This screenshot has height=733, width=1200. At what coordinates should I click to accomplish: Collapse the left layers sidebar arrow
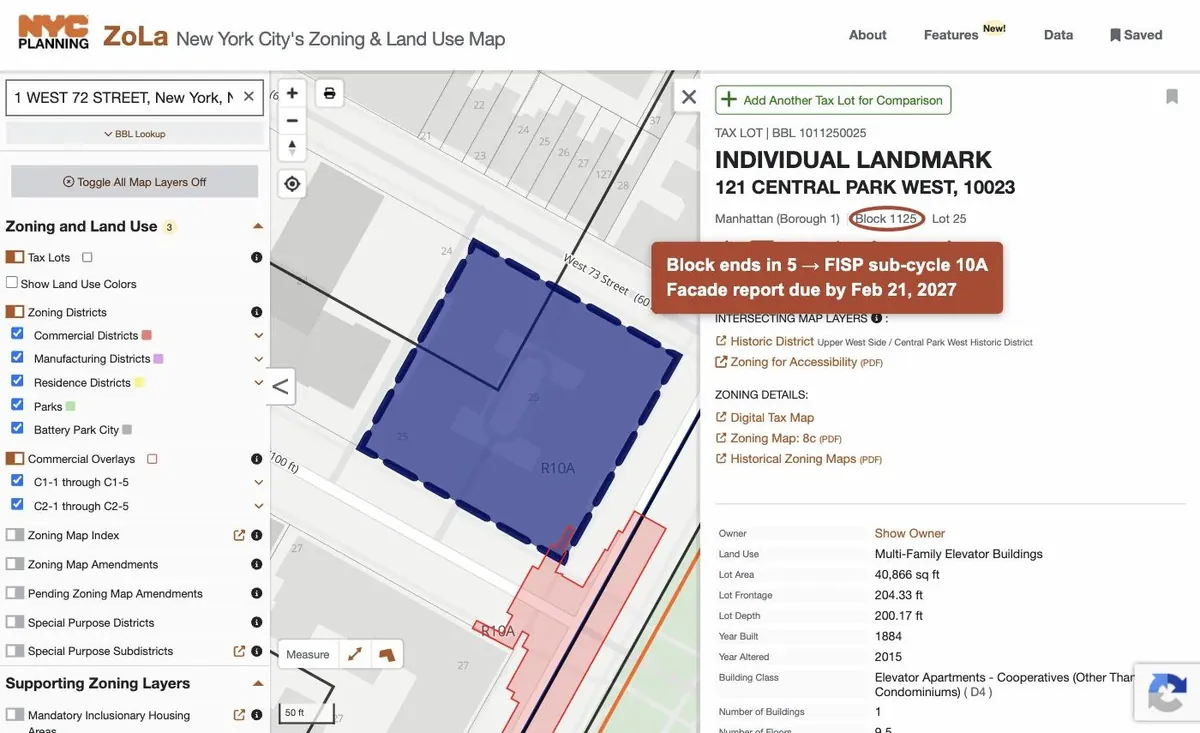click(280, 387)
